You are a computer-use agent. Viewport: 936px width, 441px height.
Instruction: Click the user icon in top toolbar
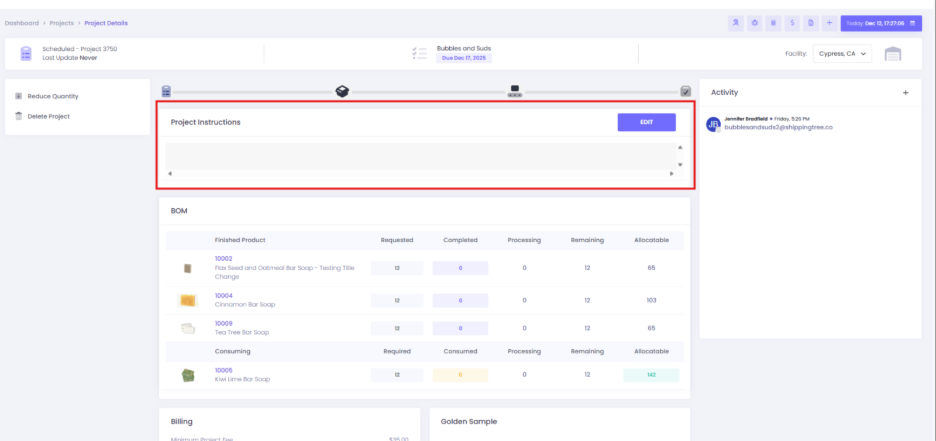coord(736,23)
